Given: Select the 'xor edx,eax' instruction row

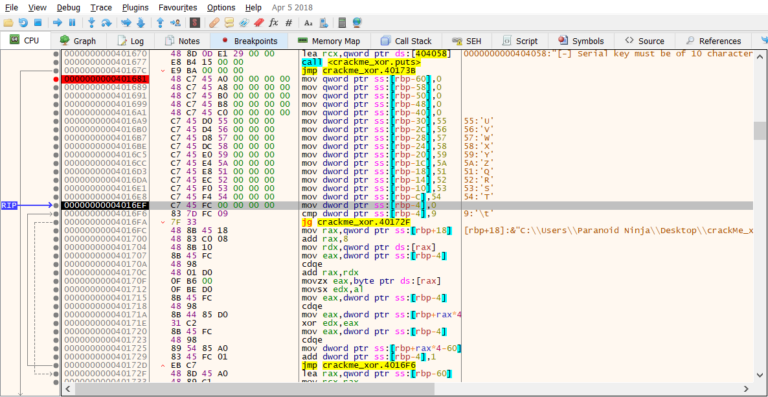Looking at the screenshot, I should [330, 323].
